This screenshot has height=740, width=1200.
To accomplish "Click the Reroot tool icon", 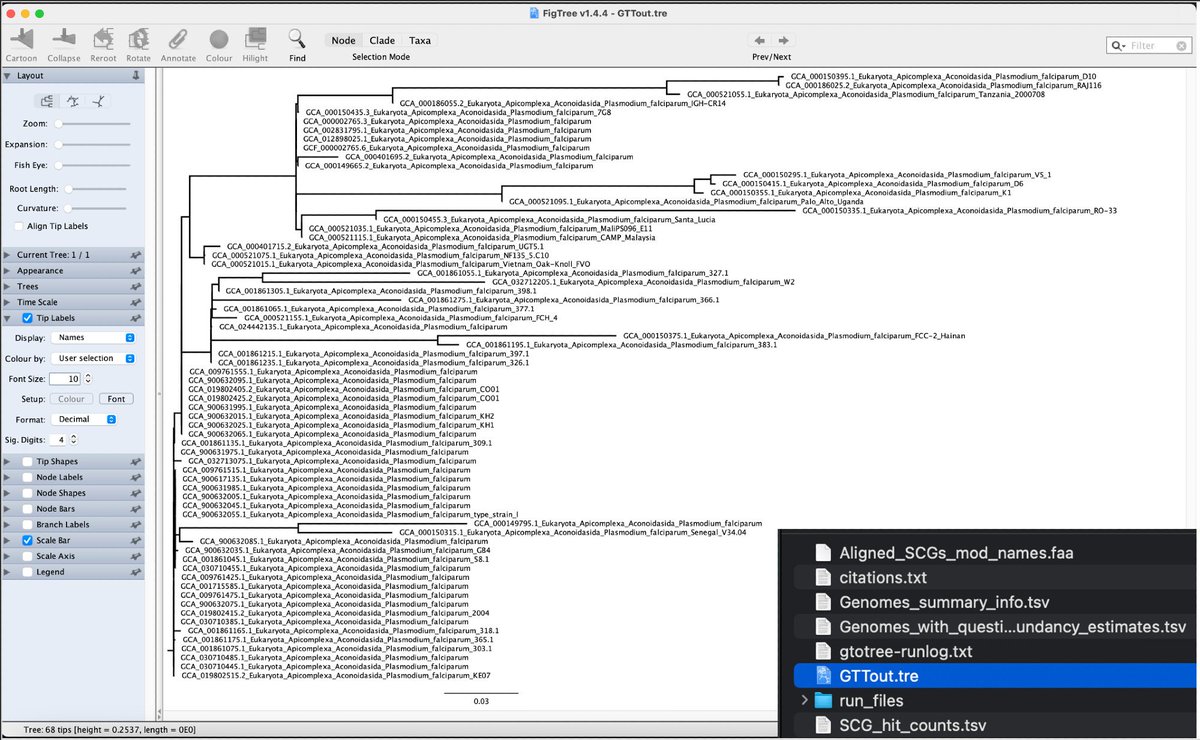I will 103,38.
